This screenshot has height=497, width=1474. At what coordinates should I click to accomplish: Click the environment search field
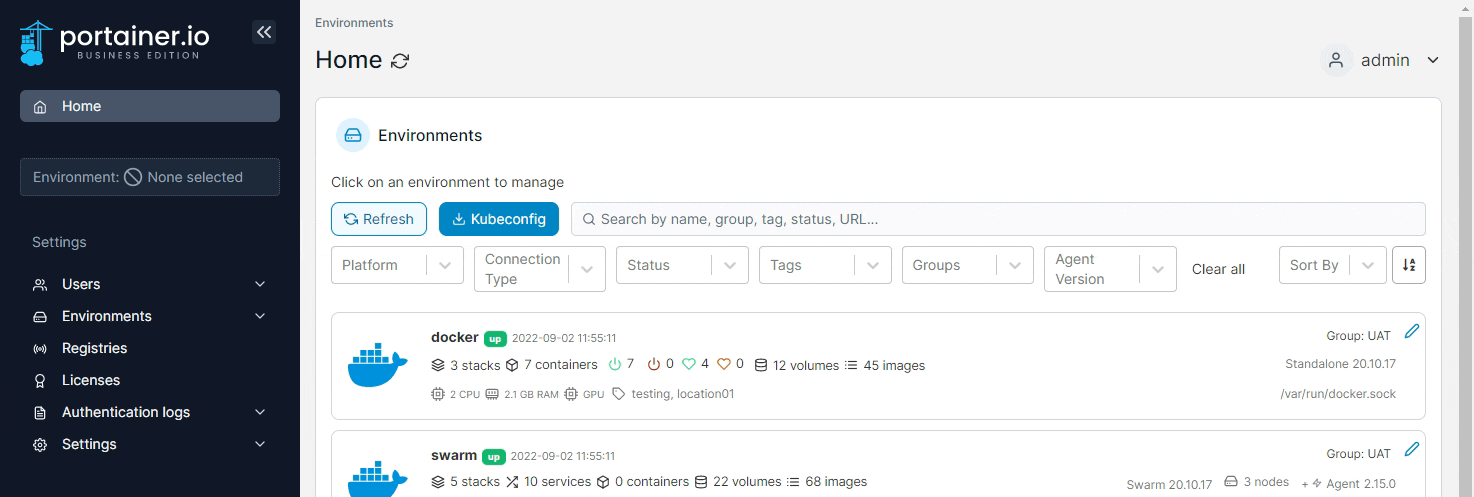[x=998, y=219]
